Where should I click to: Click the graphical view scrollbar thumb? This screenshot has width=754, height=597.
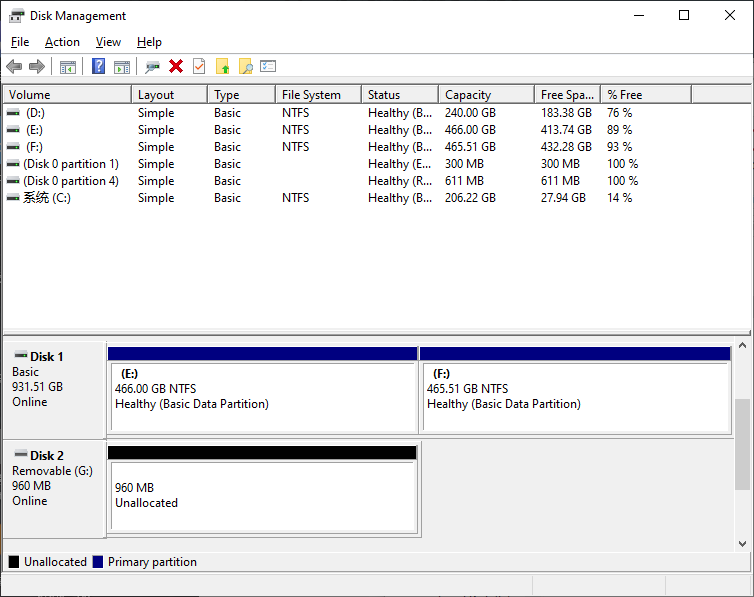(742, 444)
